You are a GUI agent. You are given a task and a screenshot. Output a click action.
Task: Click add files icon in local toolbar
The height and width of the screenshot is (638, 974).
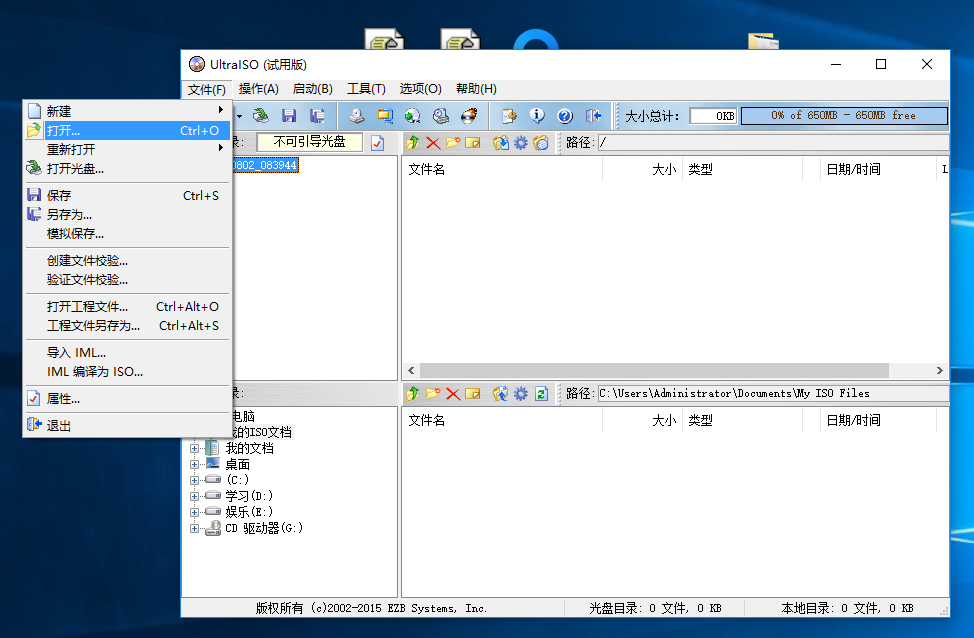(x=501, y=393)
